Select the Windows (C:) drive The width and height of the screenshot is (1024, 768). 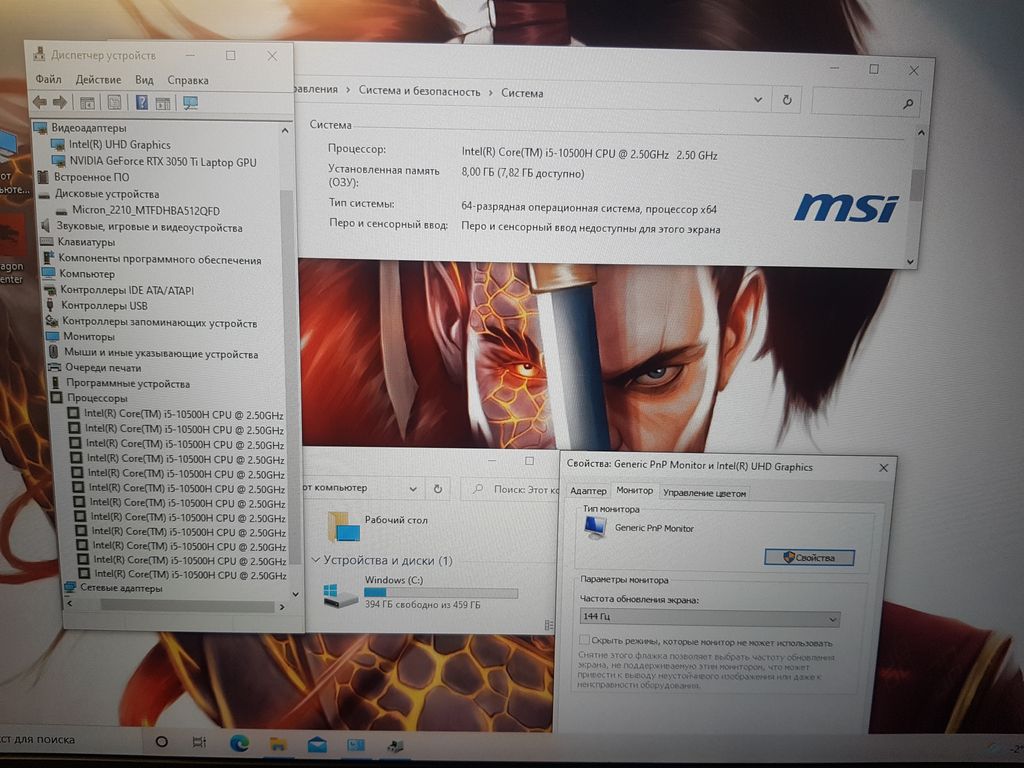point(421,591)
